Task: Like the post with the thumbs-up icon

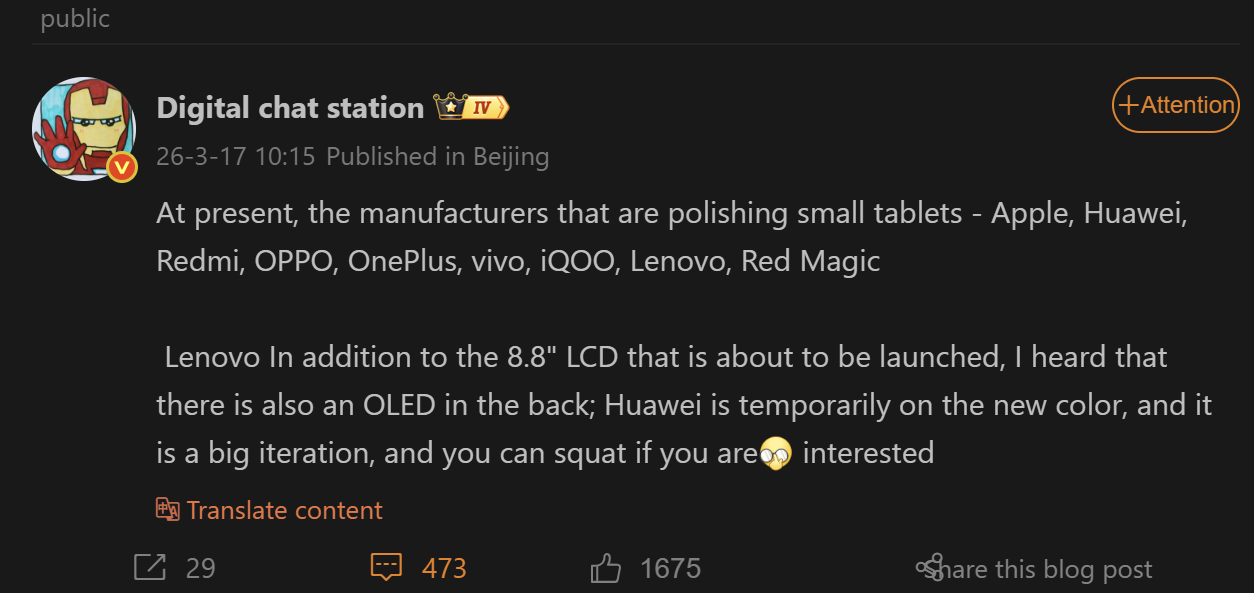Action: point(606,569)
